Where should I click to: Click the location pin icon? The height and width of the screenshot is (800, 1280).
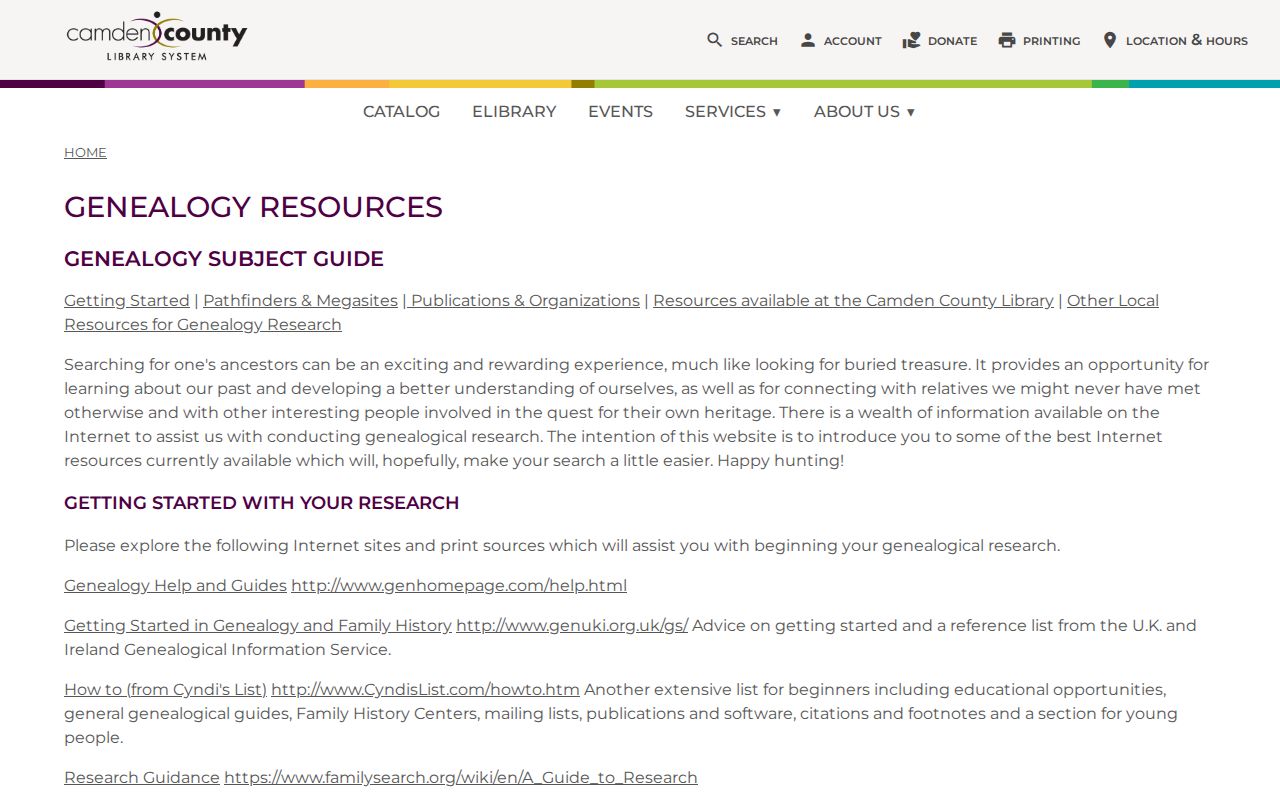[1109, 40]
